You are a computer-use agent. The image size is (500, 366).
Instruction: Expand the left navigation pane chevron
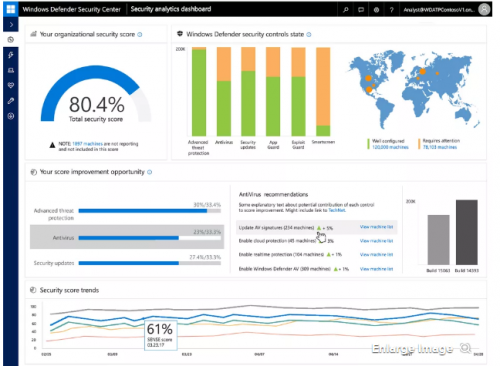11,24
